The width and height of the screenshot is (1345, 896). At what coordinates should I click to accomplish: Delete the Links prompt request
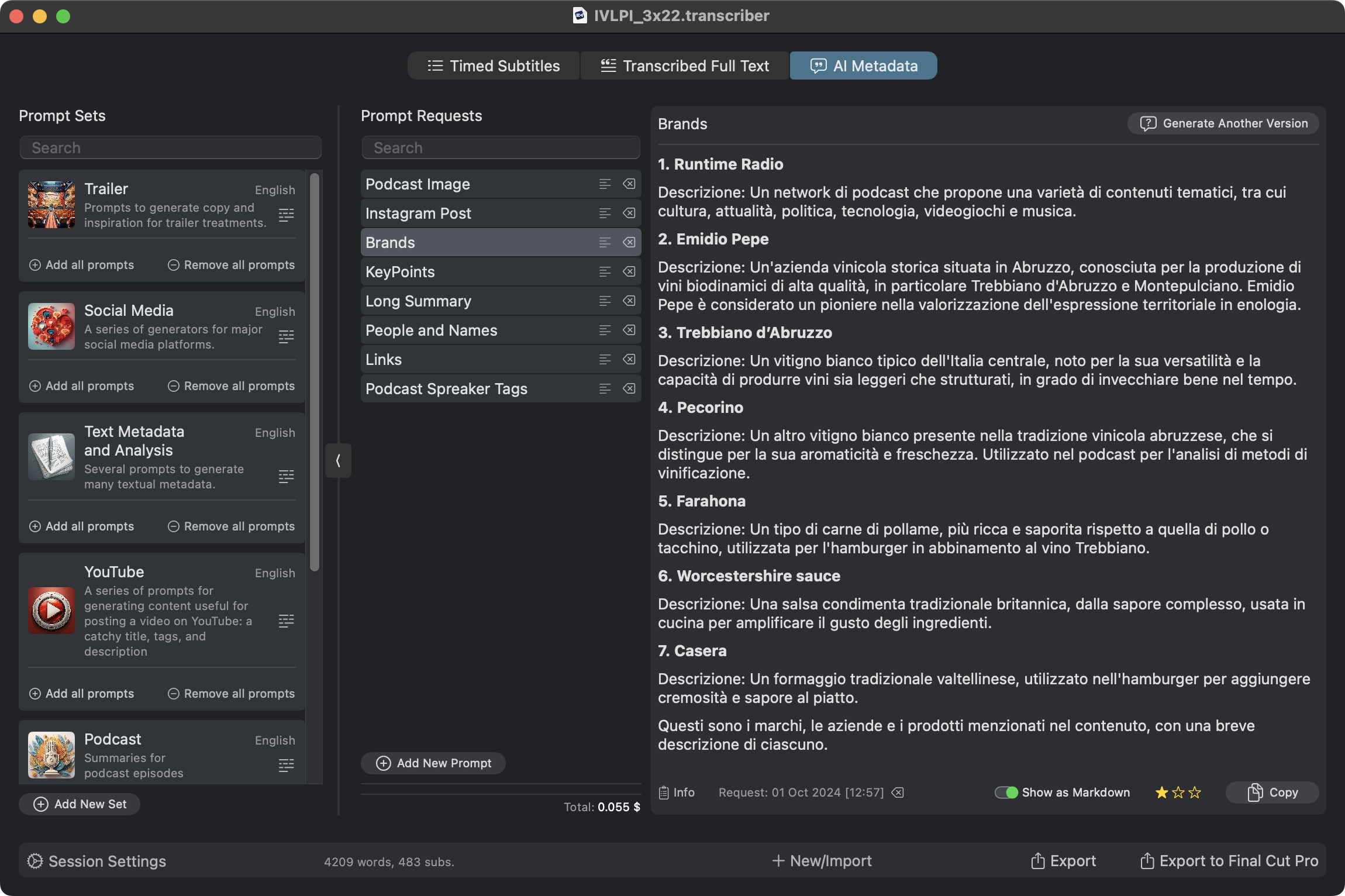pos(629,360)
